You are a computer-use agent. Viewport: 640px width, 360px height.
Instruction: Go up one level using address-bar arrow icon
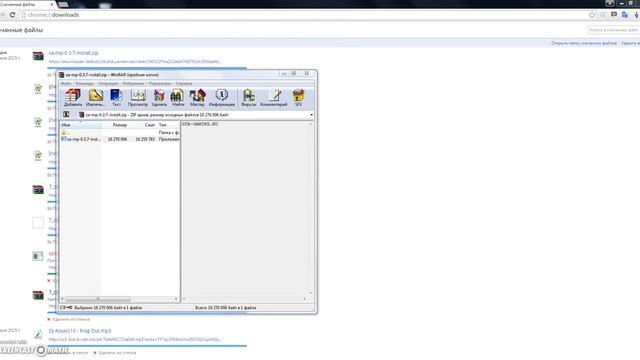coord(66,115)
